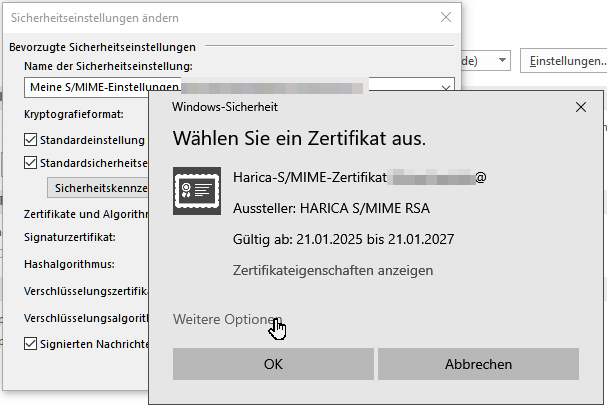607x409 pixels.
Task: Open Sicherheitskennzeichen button
Action: click(x=98, y=188)
